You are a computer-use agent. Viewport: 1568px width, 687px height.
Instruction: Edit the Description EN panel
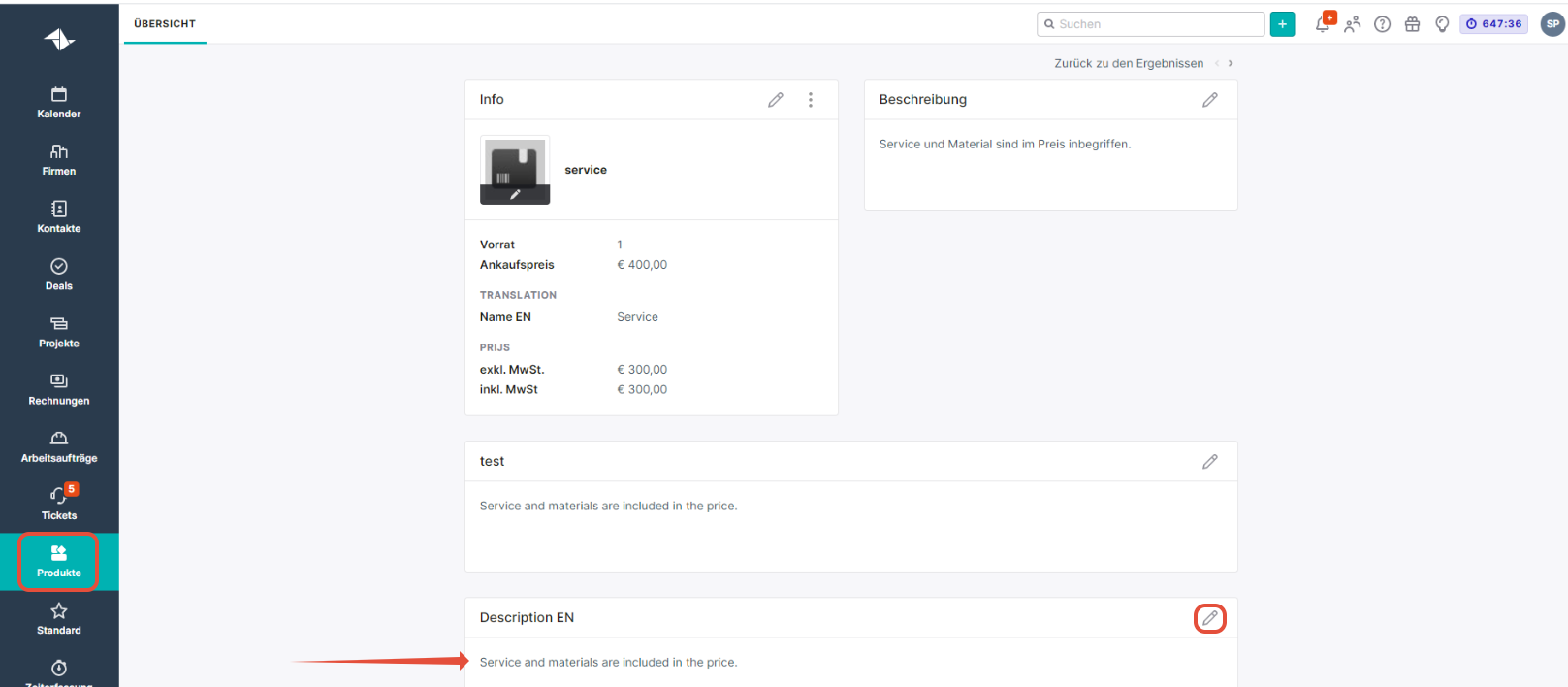tap(1210, 618)
